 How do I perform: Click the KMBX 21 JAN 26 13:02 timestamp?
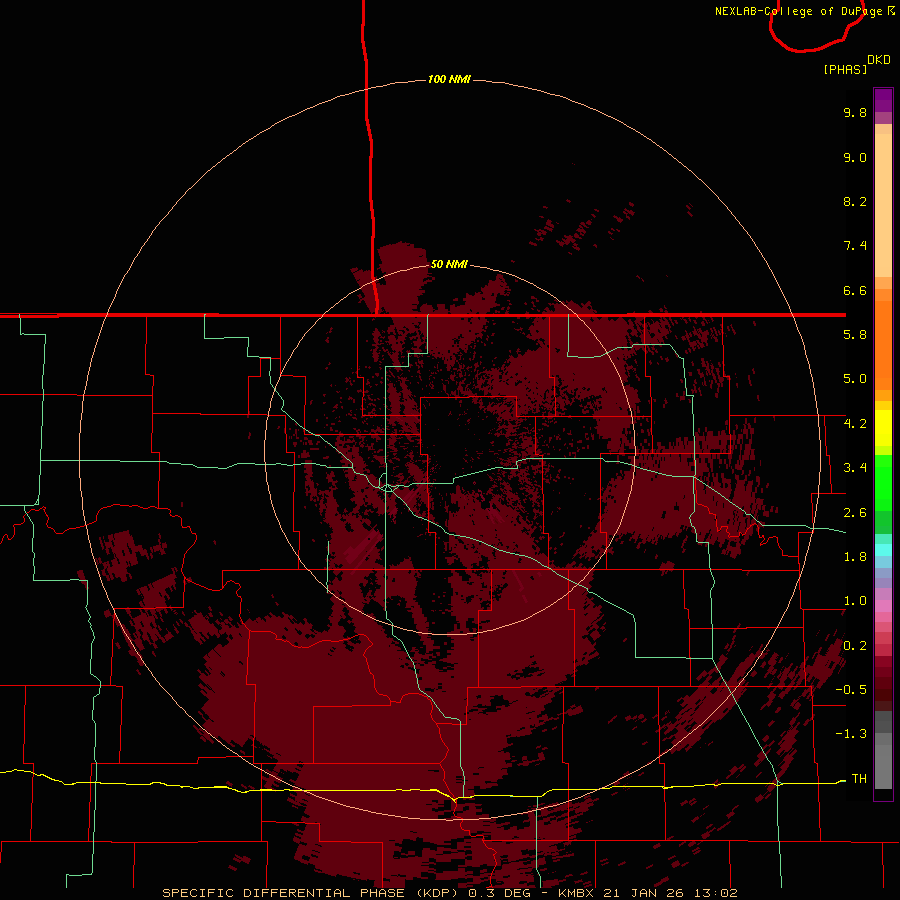pyautogui.click(x=648, y=893)
